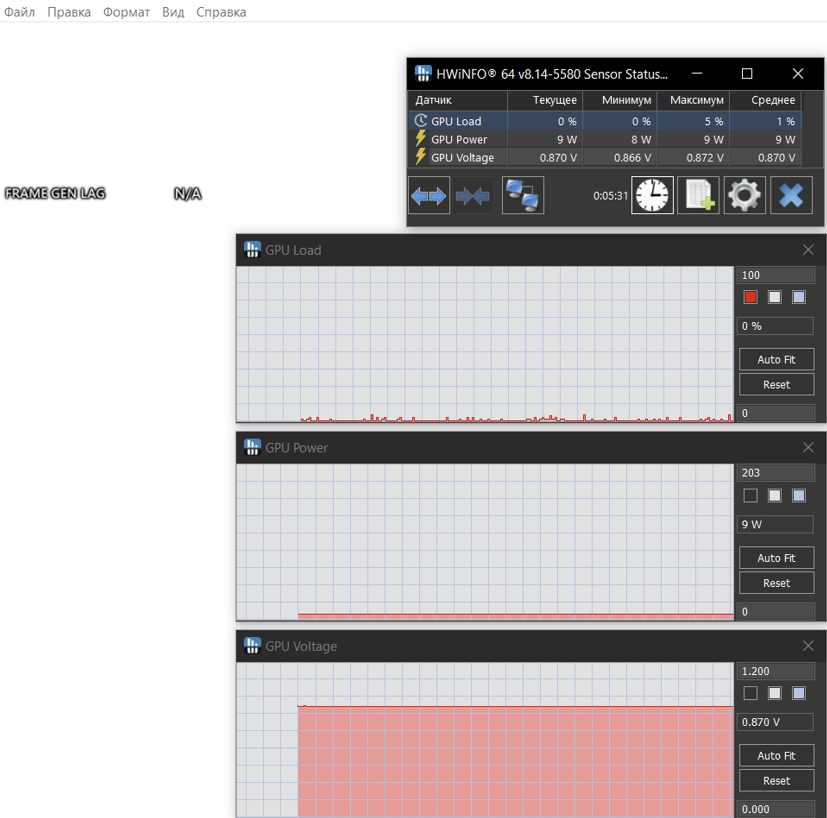The image size is (827, 818).
Task: Click the blue color swatch in GPU Power graph
Action: (799, 495)
